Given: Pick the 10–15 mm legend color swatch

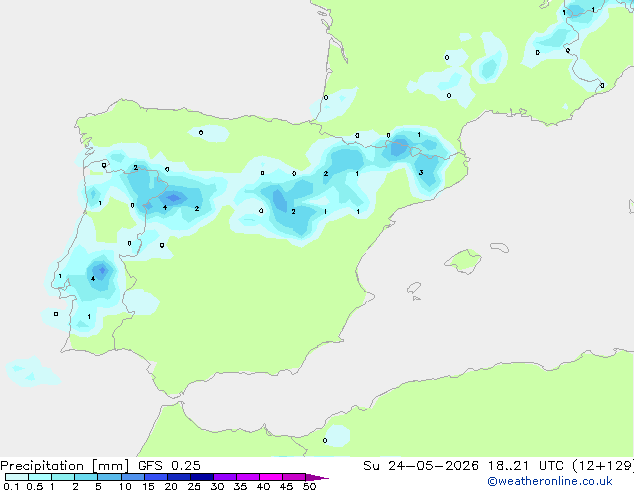Looking at the screenshot, I should (x=132, y=477).
